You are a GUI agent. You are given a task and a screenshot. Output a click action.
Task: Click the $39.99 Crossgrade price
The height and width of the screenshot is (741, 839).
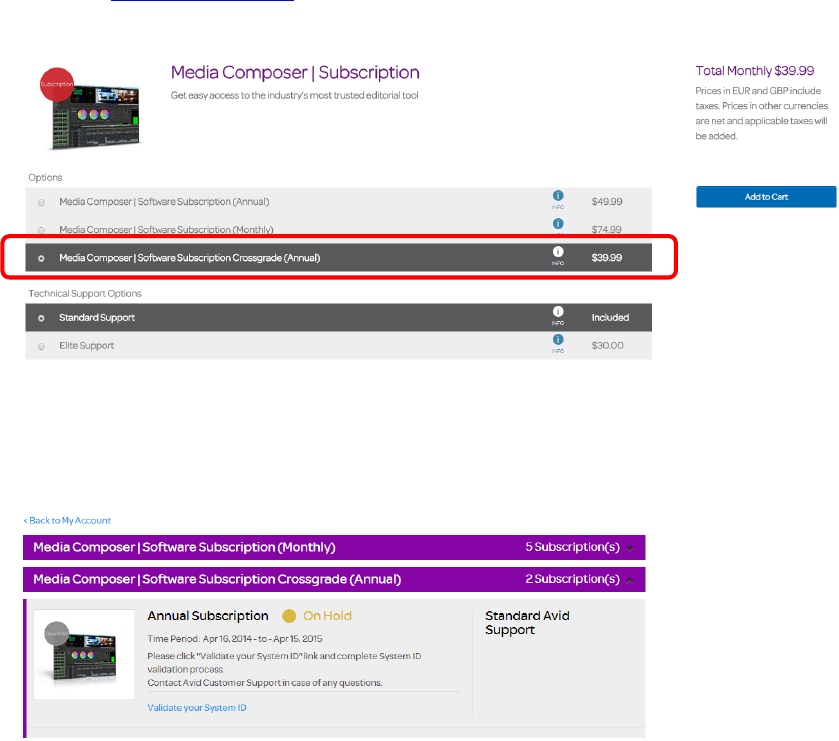[x=607, y=257]
